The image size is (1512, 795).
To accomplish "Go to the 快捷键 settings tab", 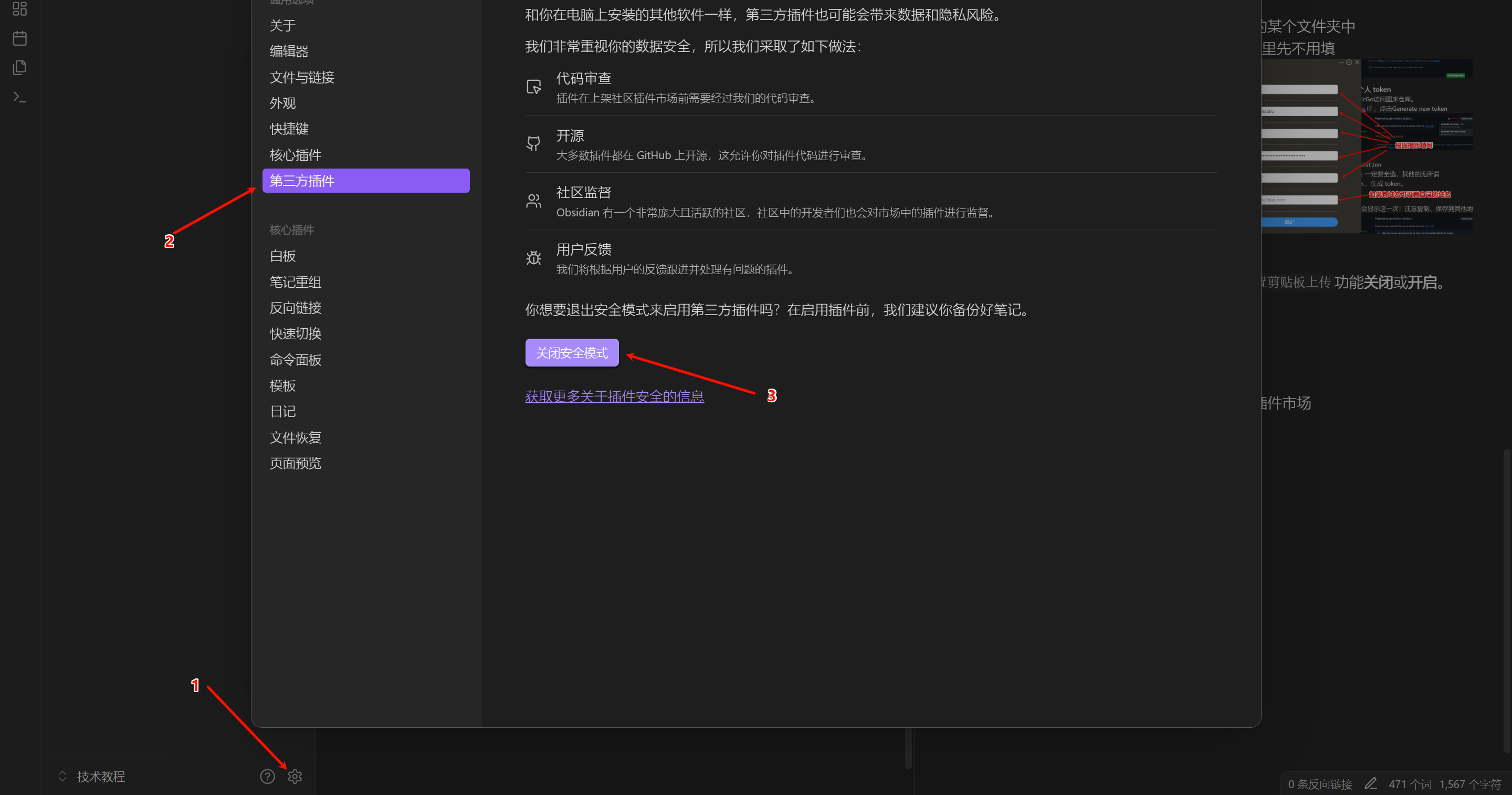I will 289,129.
